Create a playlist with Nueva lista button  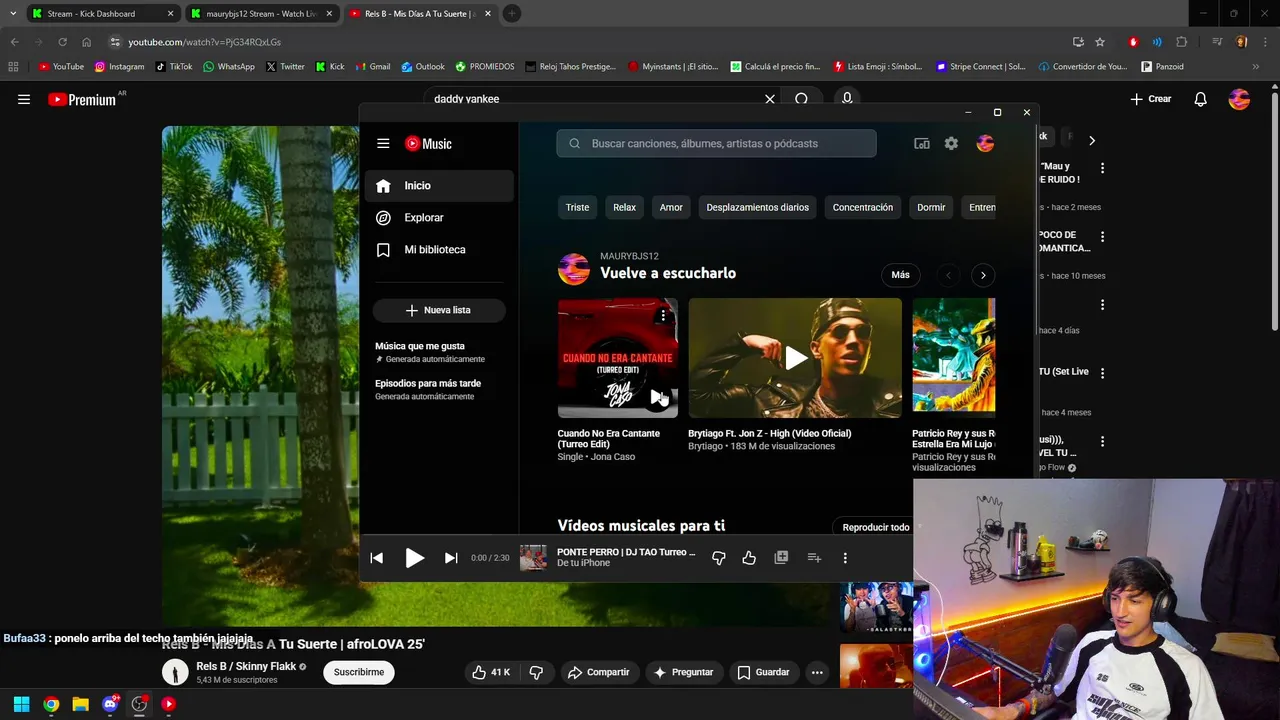[439, 310]
